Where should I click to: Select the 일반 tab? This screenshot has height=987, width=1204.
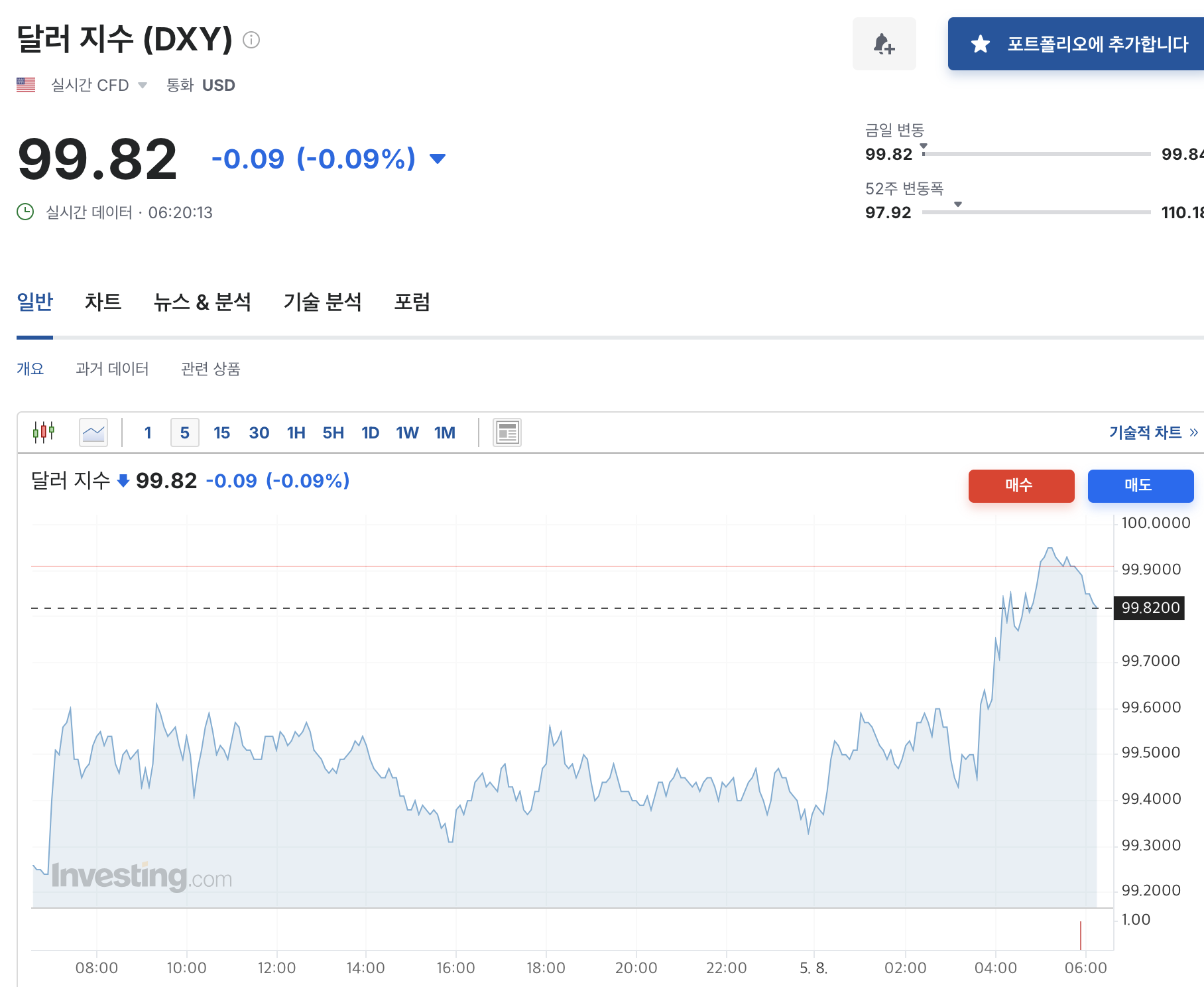pyautogui.click(x=34, y=302)
